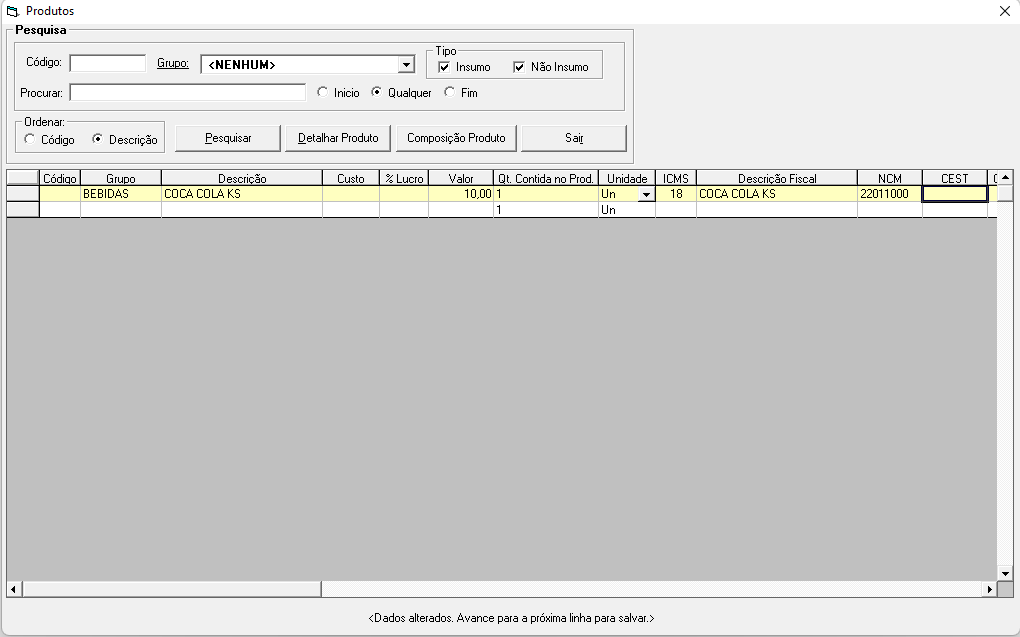
Task: Focus the Código search field
Action: [x=108, y=63]
